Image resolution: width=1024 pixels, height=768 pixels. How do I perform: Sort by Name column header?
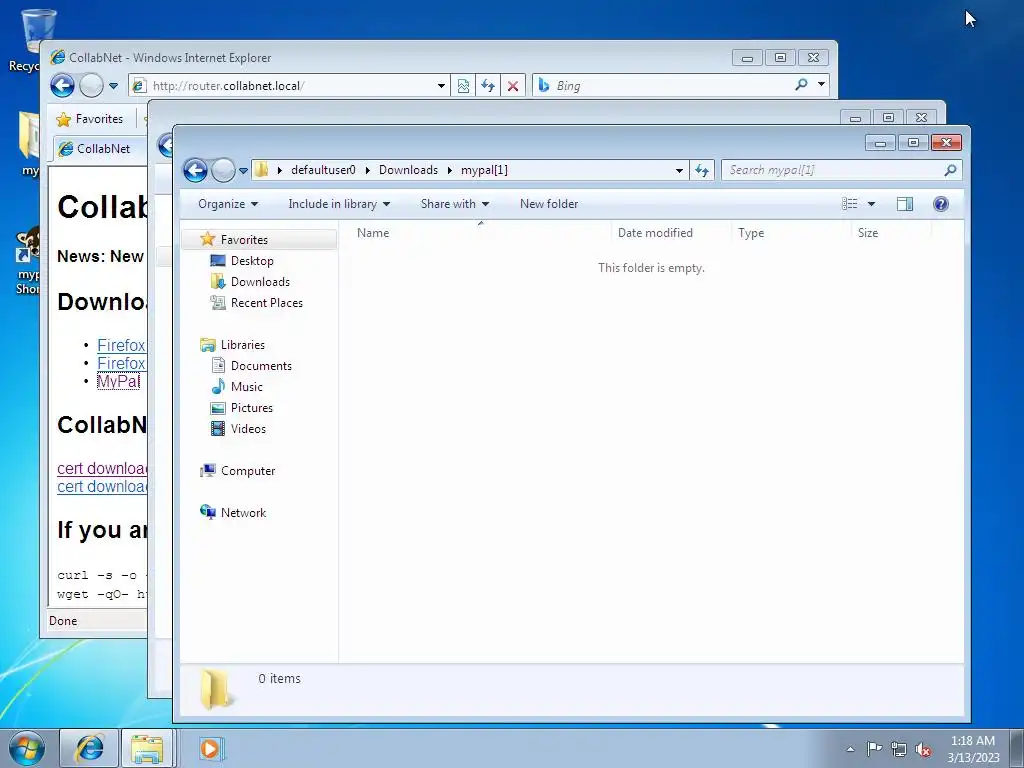pyautogui.click(x=373, y=232)
